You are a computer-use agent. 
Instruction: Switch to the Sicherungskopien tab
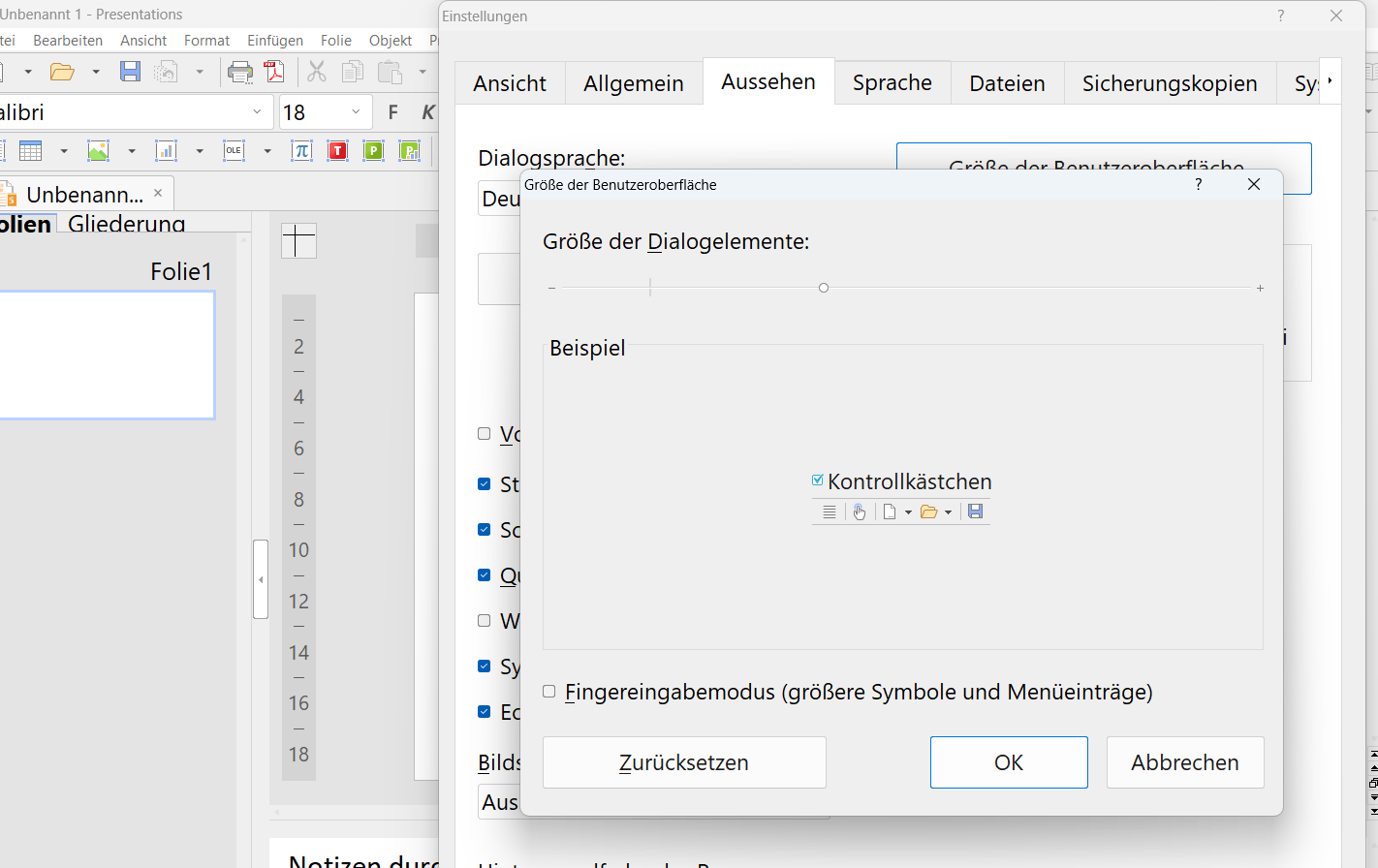coord(1170,83)
